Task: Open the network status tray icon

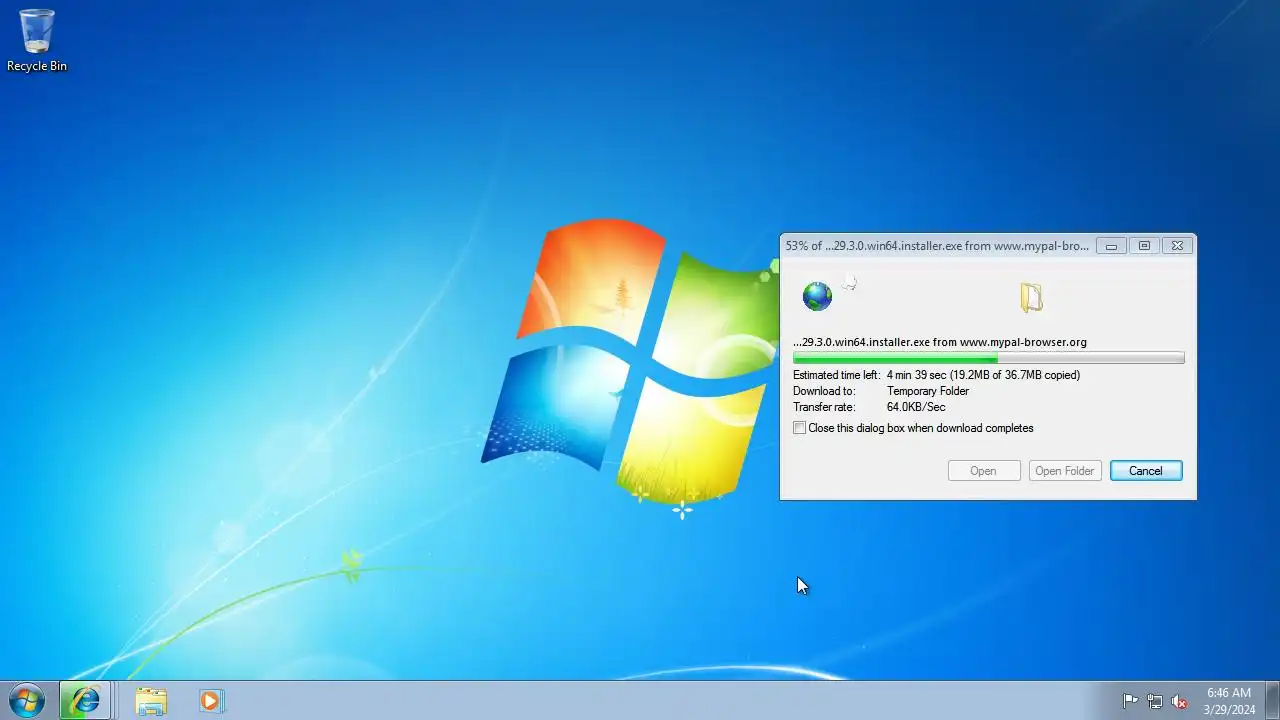Action: pos(1155,701)
